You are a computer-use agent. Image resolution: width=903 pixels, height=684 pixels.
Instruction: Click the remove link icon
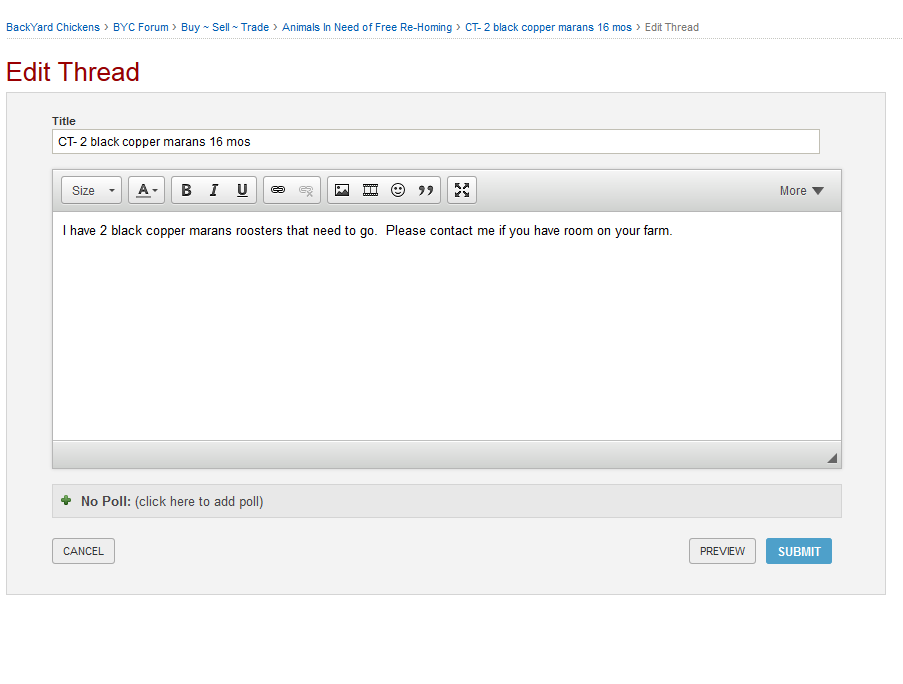point(306,190)
